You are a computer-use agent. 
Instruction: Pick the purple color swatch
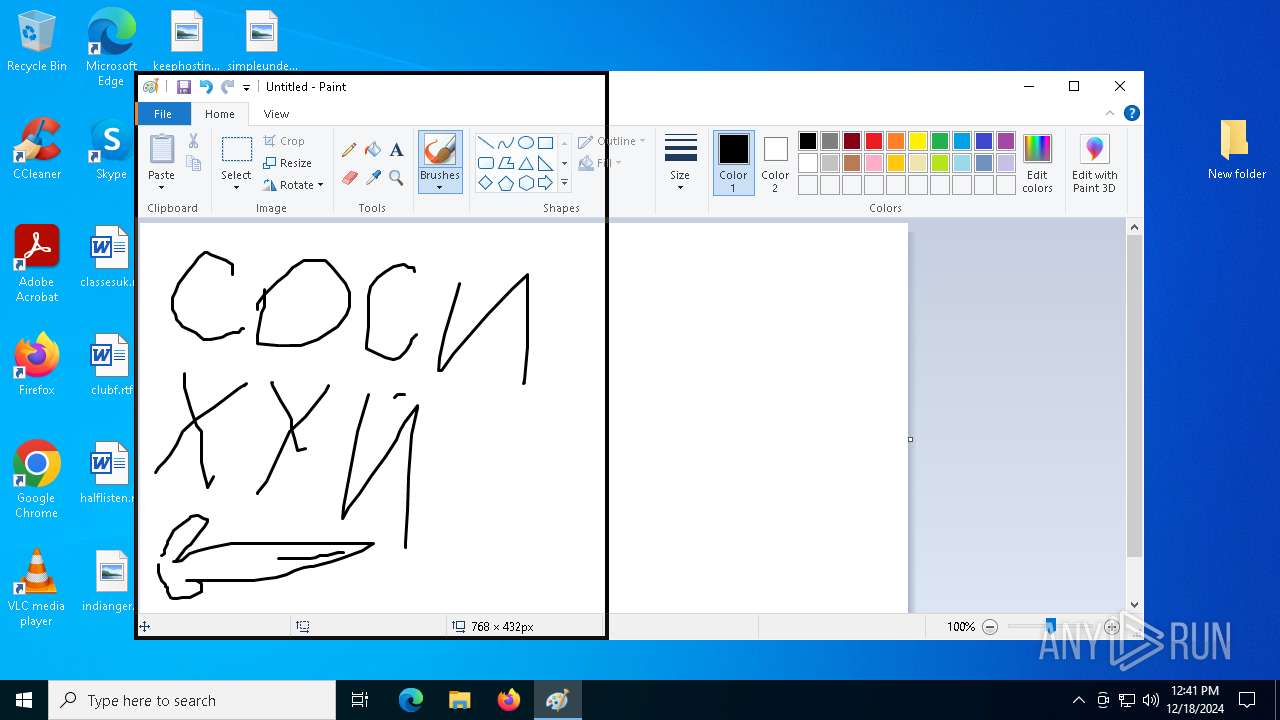click(1006, 141)
